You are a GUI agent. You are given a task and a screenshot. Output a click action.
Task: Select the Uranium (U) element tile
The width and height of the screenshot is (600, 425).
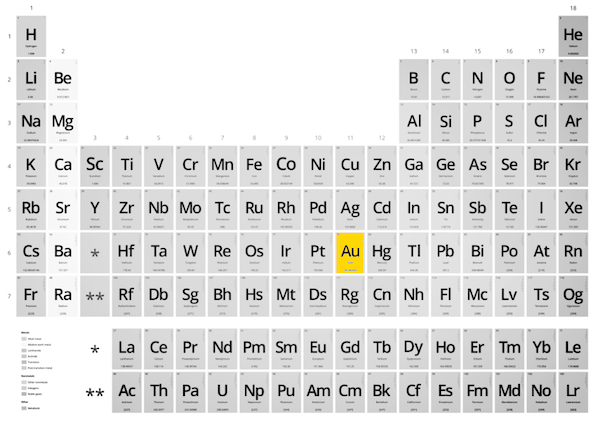(222, 392)
